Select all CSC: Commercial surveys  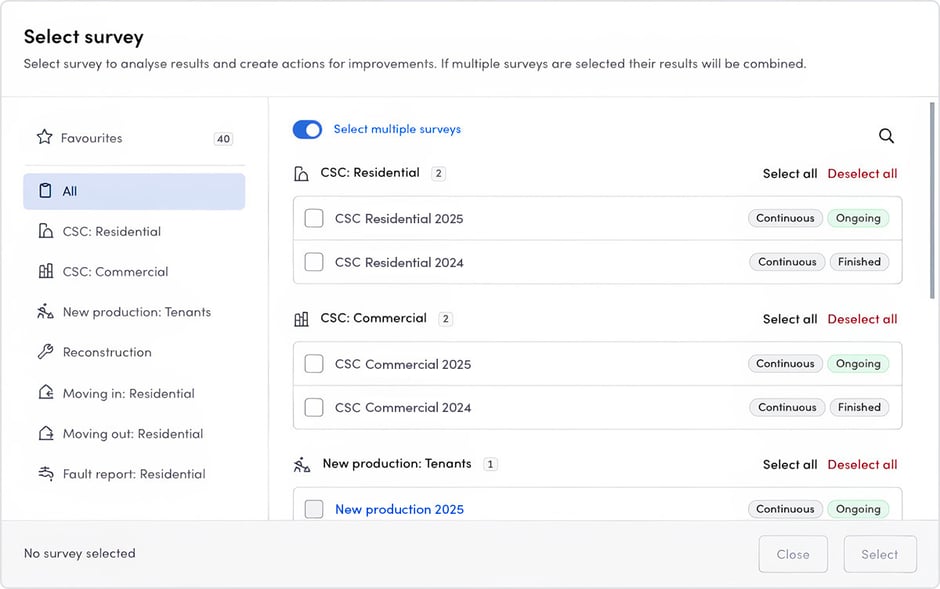pos(790,319)
